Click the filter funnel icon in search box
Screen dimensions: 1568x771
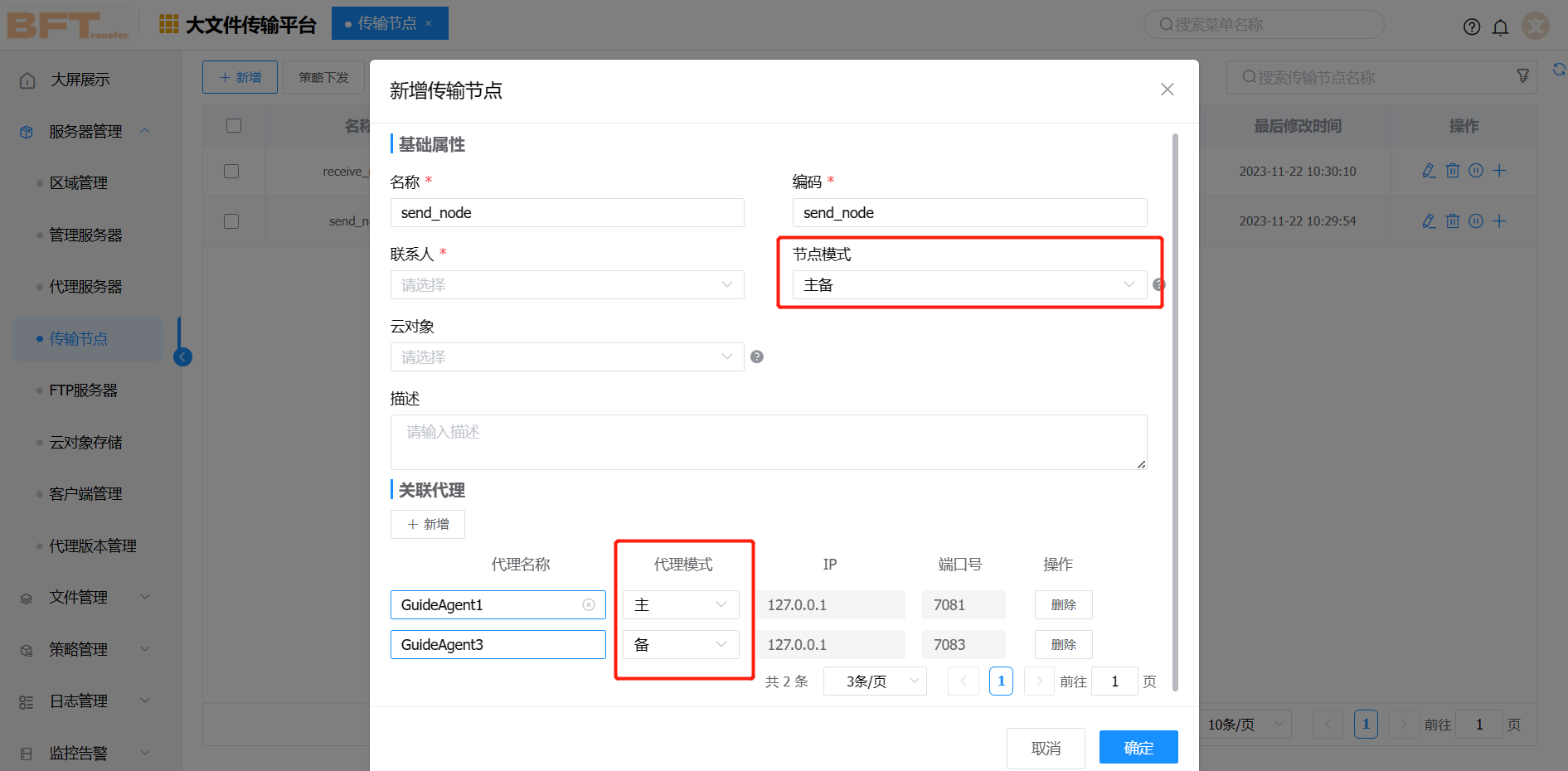click(1522, 76)
